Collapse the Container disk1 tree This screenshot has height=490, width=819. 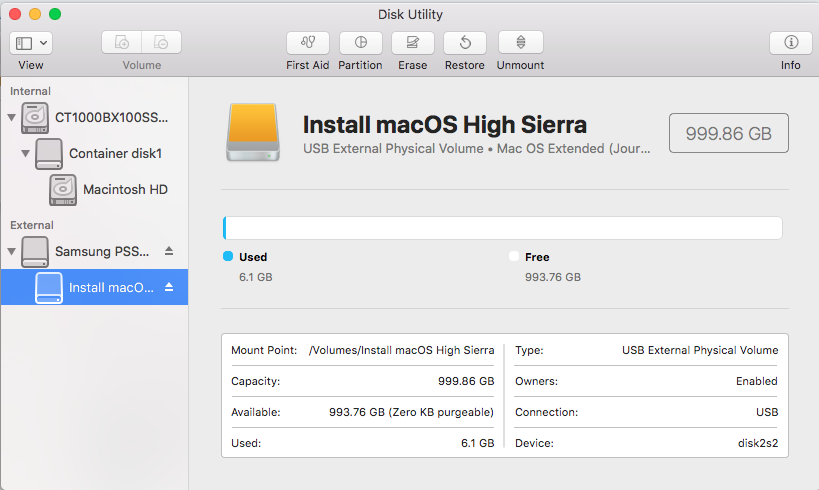[x=25, y=154]
